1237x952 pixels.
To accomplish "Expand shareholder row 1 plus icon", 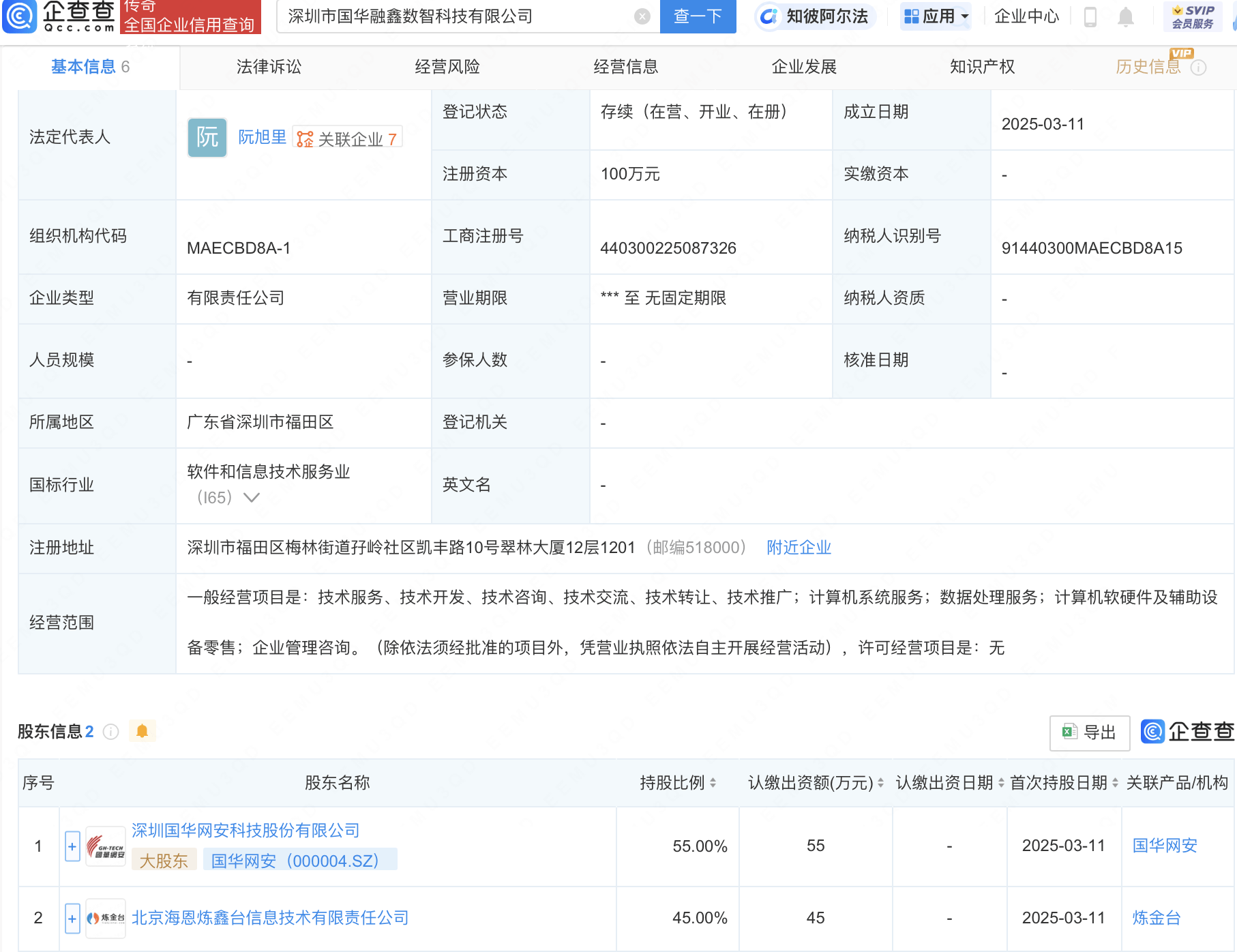I will (72, 846).
